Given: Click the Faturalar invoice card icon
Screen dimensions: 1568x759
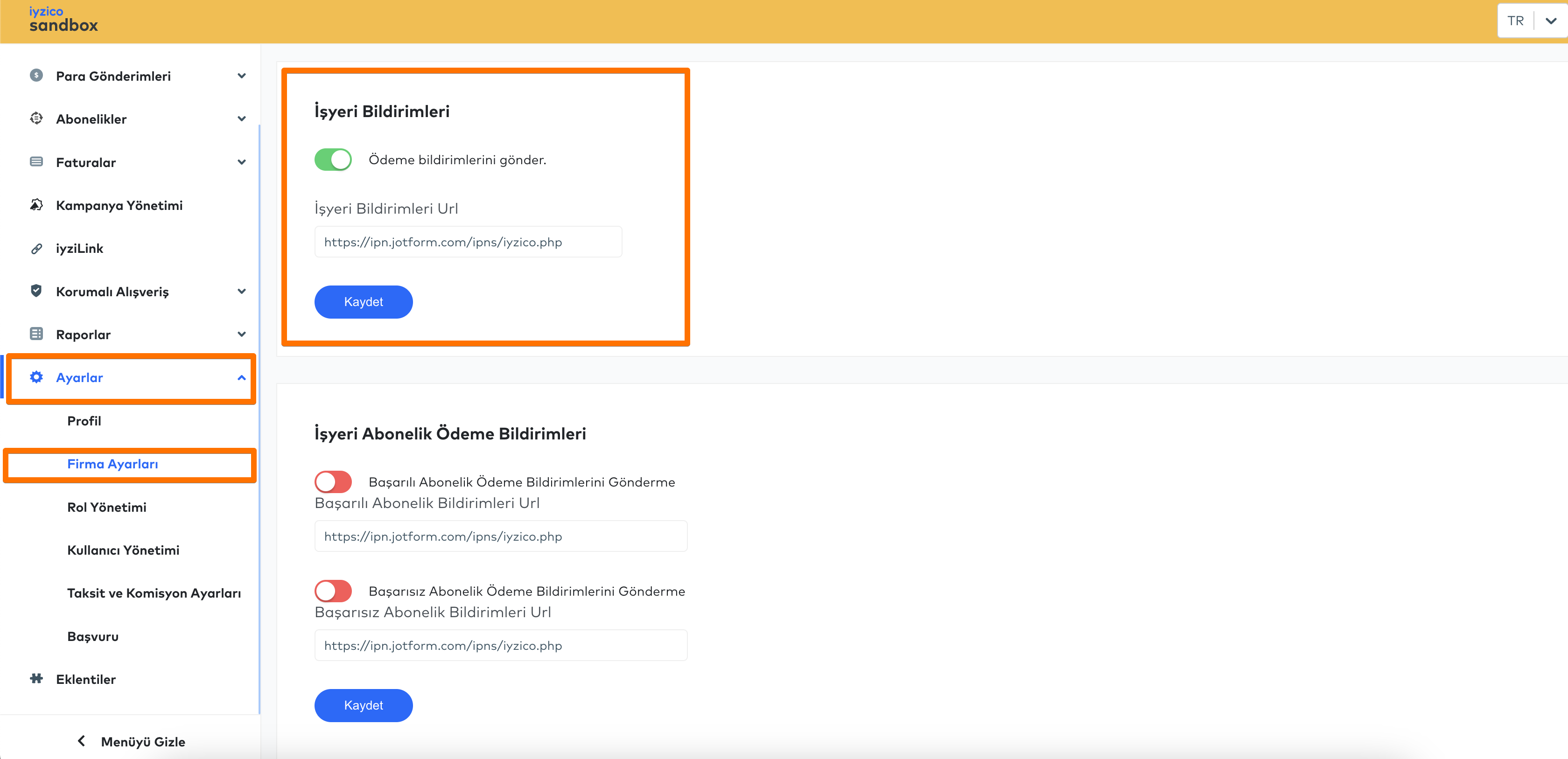Looking at the screenshot, I should click(36, 162).
